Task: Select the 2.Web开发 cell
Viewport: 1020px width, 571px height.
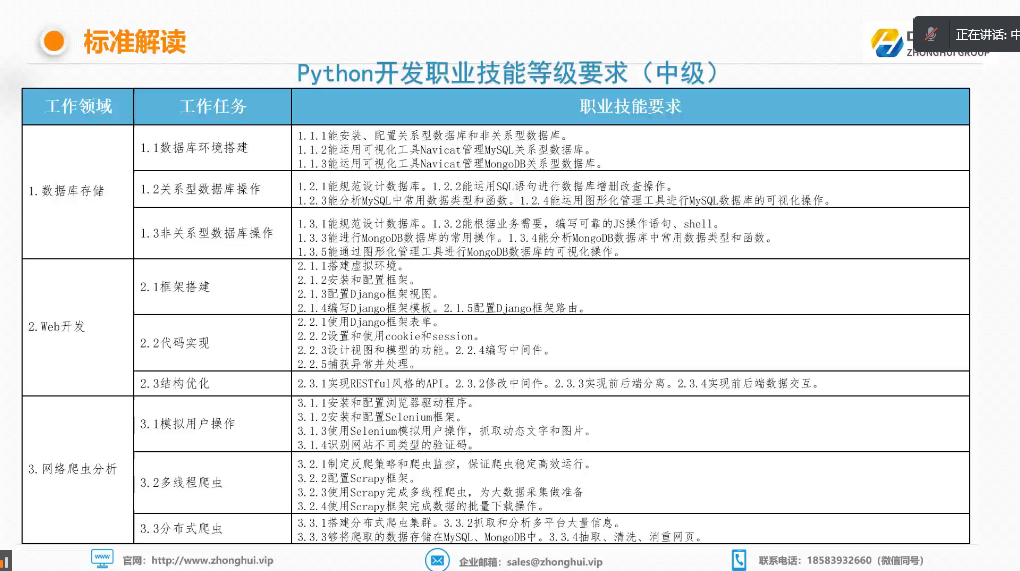Action: (x=57, y=326)
